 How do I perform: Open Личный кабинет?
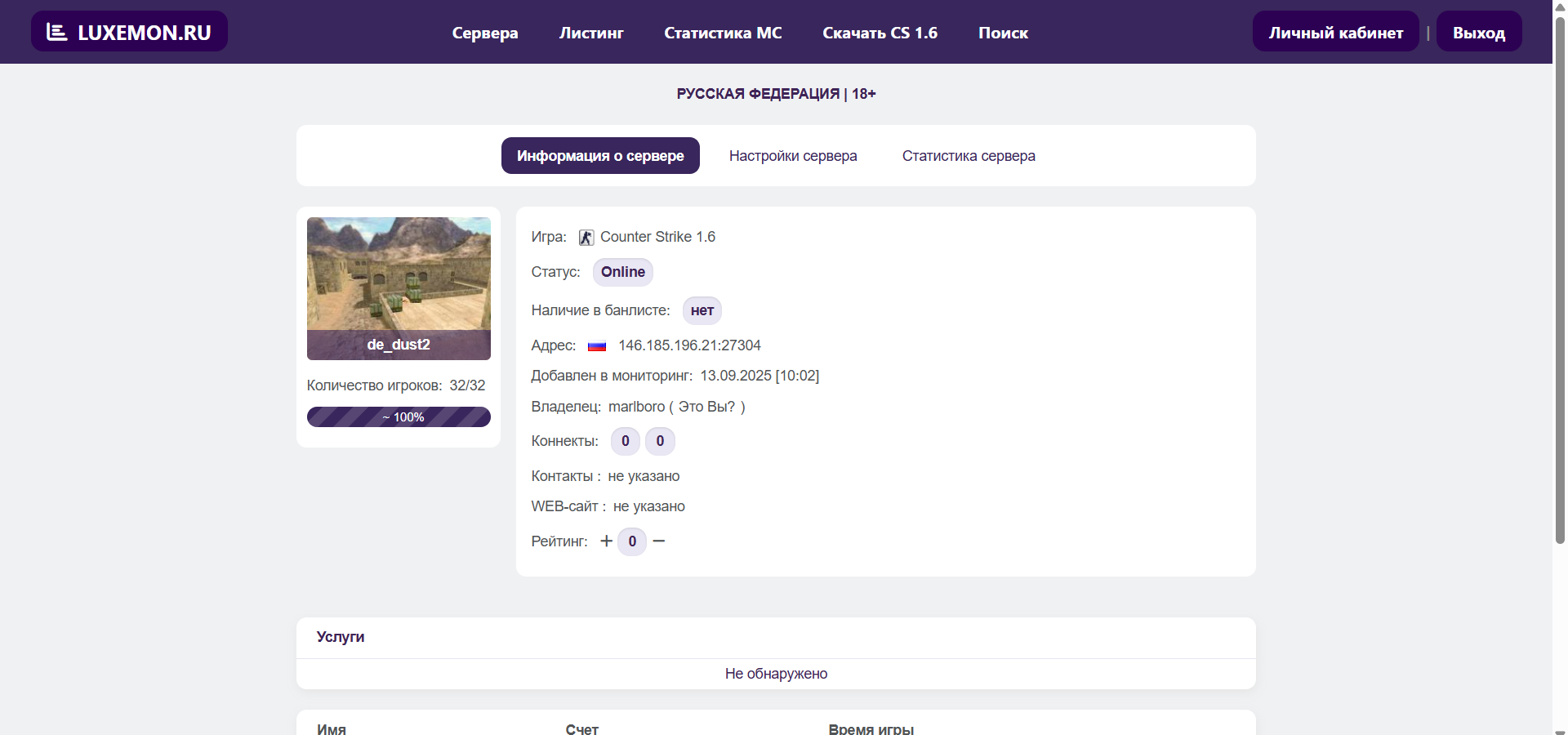point(1335,33)
